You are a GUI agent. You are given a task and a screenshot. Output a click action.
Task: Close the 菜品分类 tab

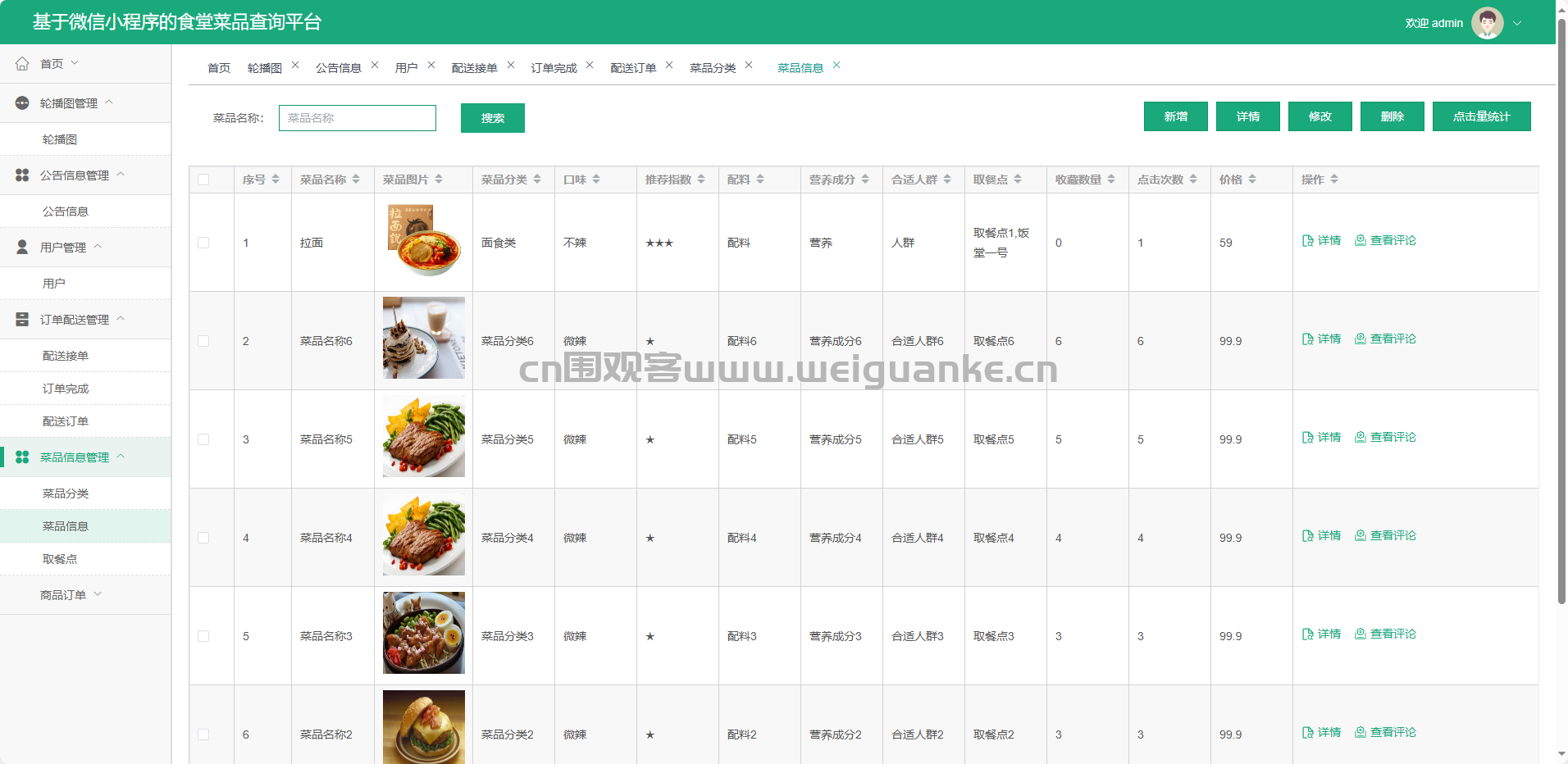(x=749, y=66)
